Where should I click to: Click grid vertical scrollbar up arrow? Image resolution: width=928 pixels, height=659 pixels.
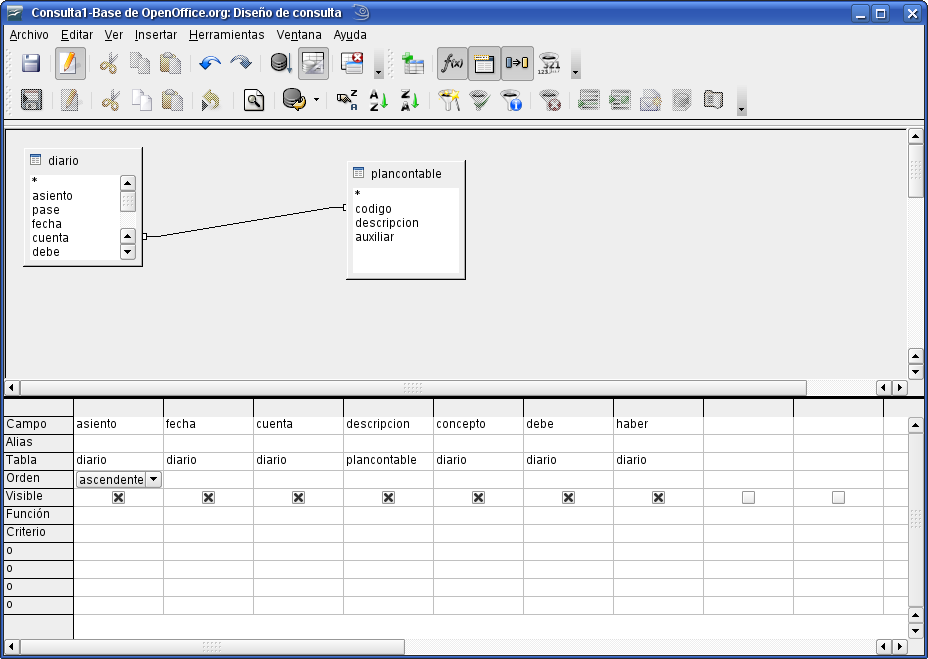click(915, 425)
